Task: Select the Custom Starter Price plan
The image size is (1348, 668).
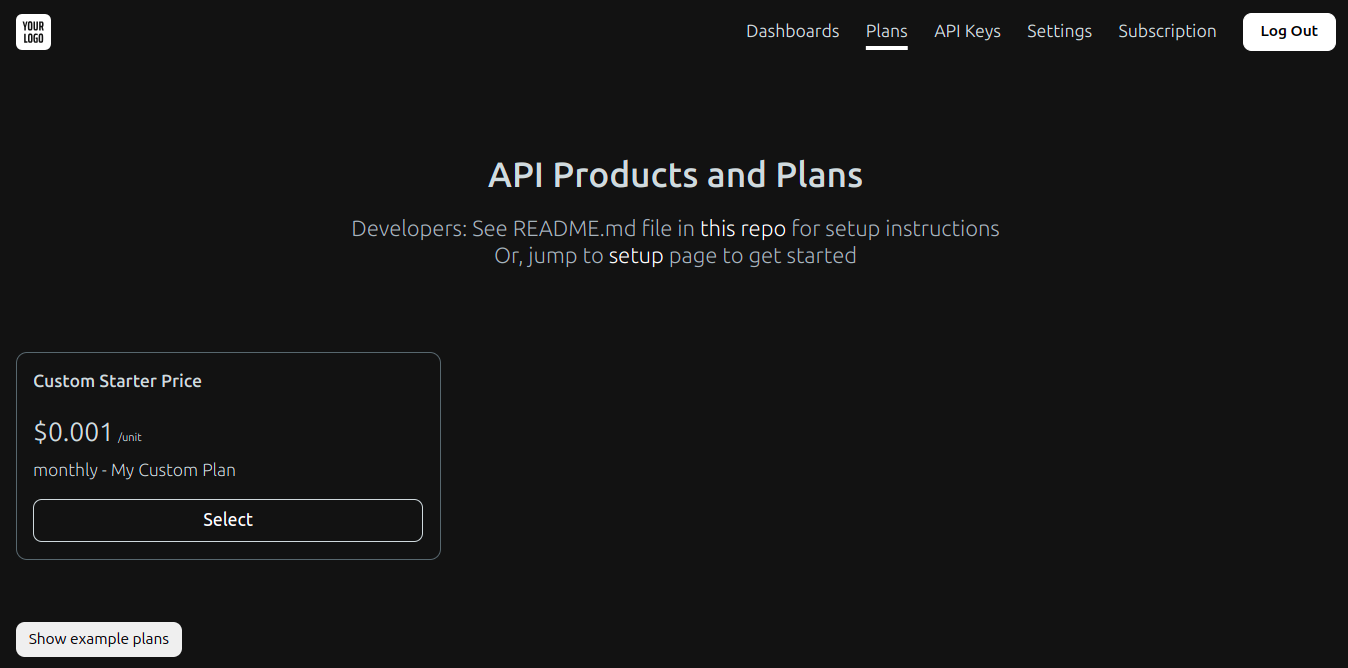Action: pos(227,519)
